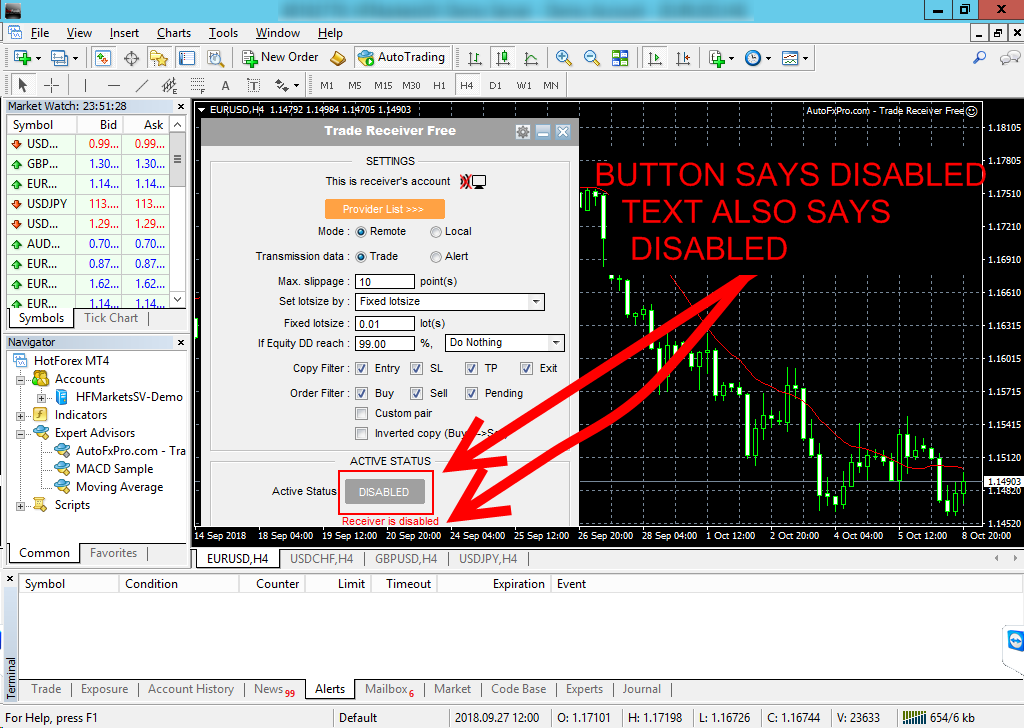
Task: Click the Provider List button
Action: (385, 209)
